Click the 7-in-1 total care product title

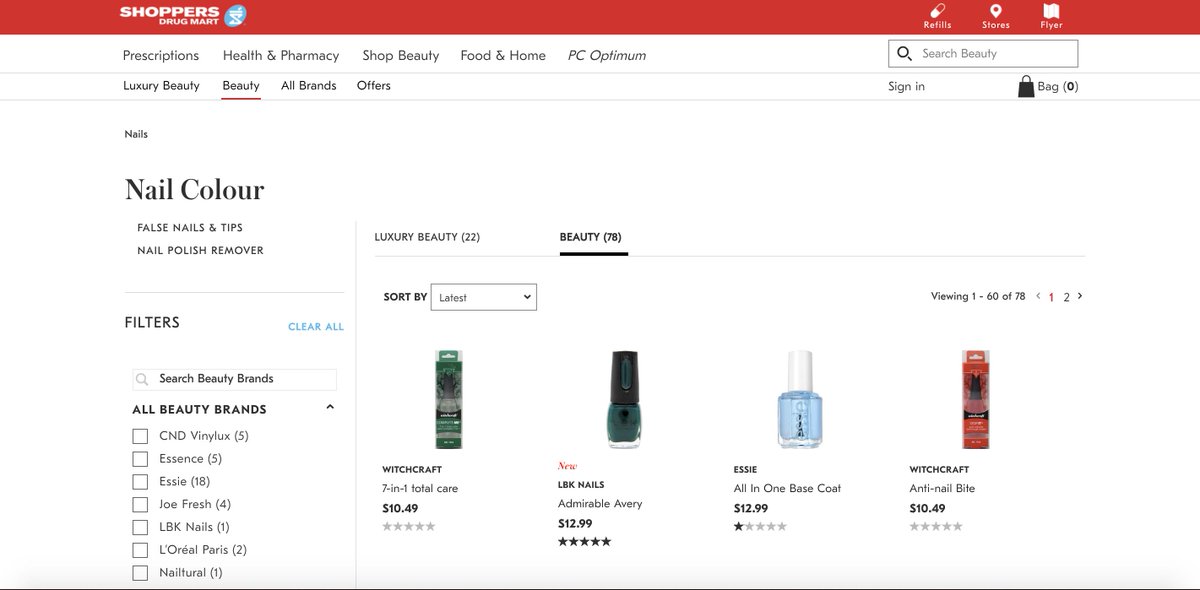point(420,489)
